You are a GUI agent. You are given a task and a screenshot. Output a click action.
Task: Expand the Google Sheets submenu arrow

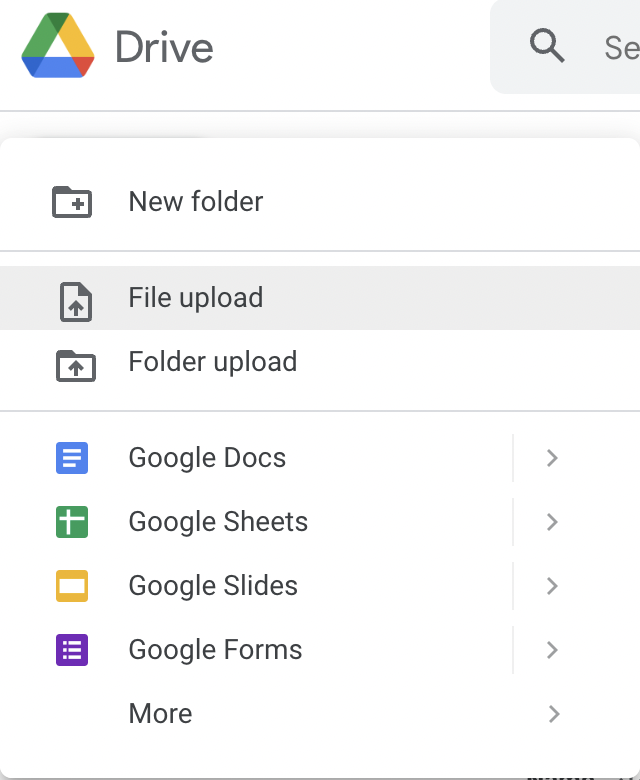[552, 522]
